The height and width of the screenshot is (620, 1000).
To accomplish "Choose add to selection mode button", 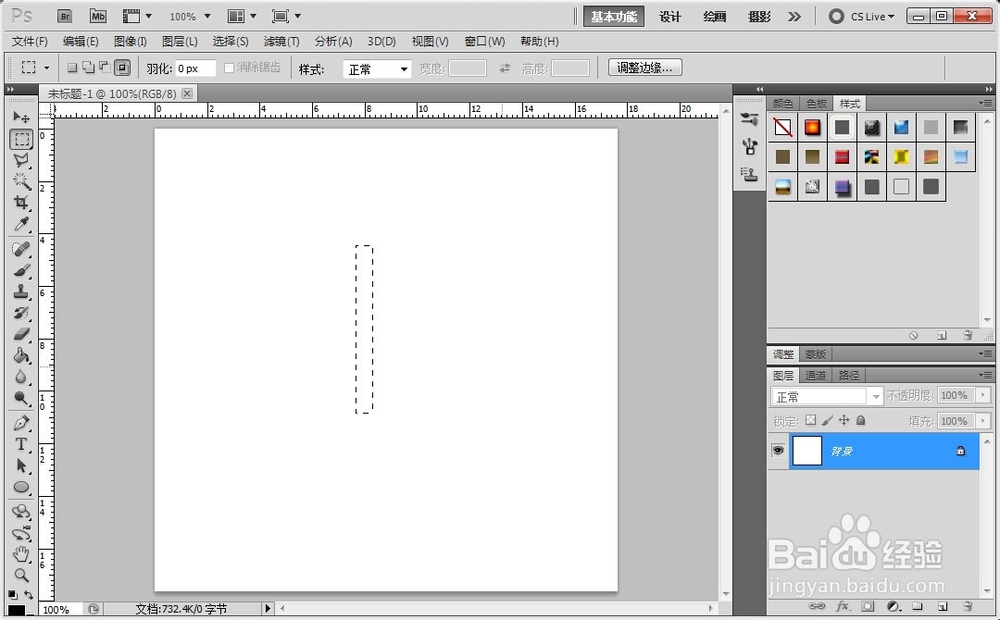I will (x=89, y=67).
